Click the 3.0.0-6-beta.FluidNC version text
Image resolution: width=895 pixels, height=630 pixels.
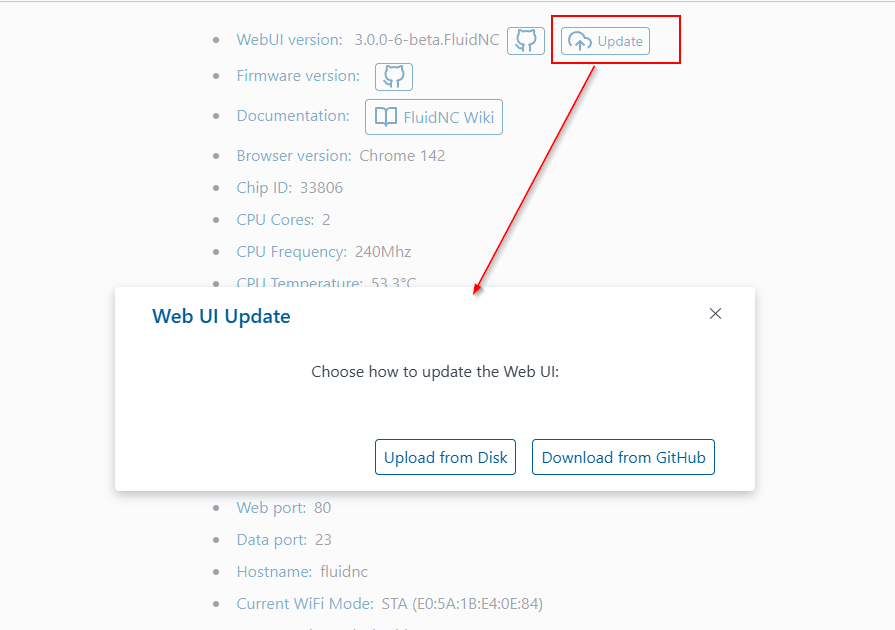[x=426, y=40]
